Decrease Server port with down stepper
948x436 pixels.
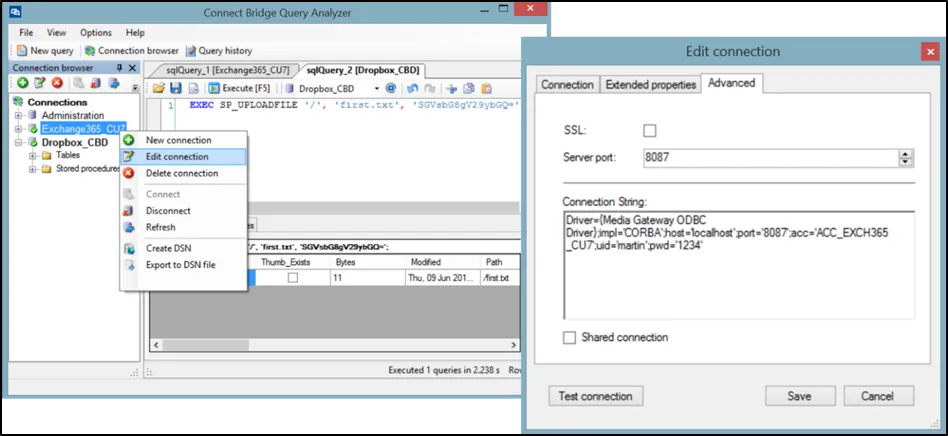[x=905, y=163]
